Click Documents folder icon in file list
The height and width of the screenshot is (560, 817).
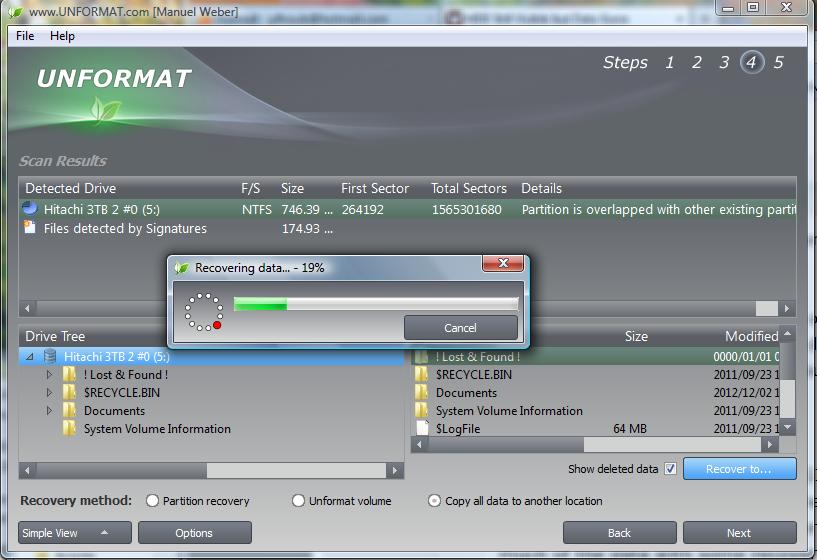pos(422,392)
